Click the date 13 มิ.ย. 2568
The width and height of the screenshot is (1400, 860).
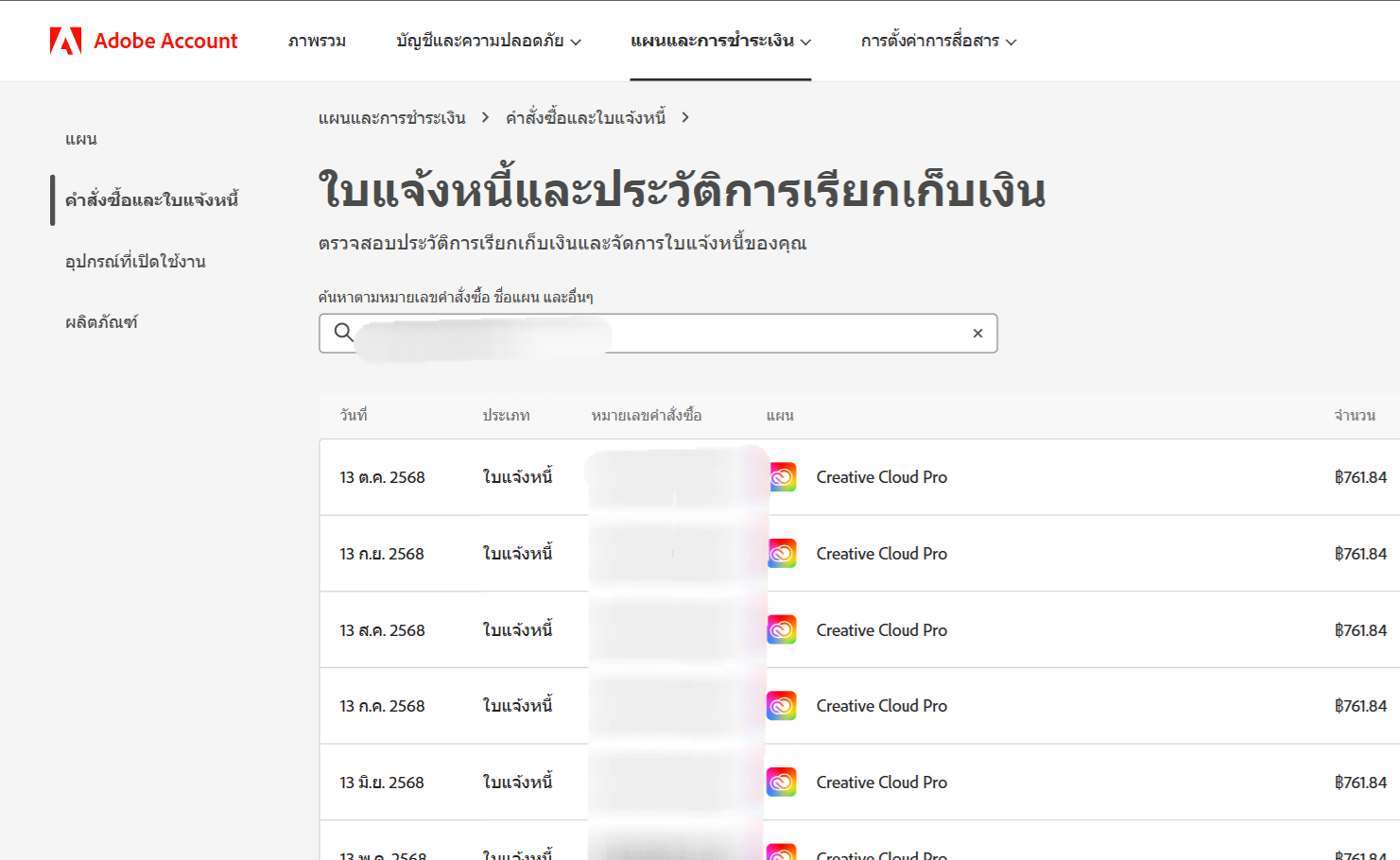[x=382, y=783]
